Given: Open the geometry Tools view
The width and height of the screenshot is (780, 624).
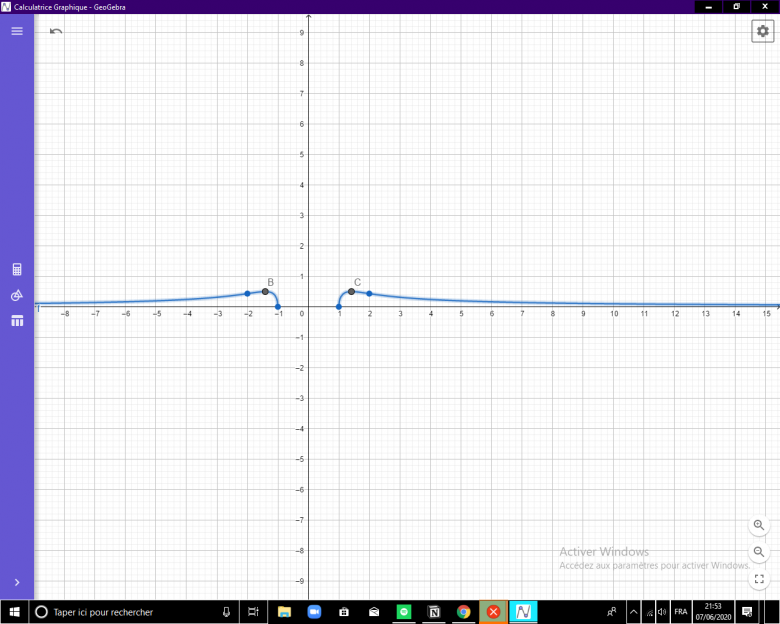Looking at the screenshot, I should coord(16,296).
